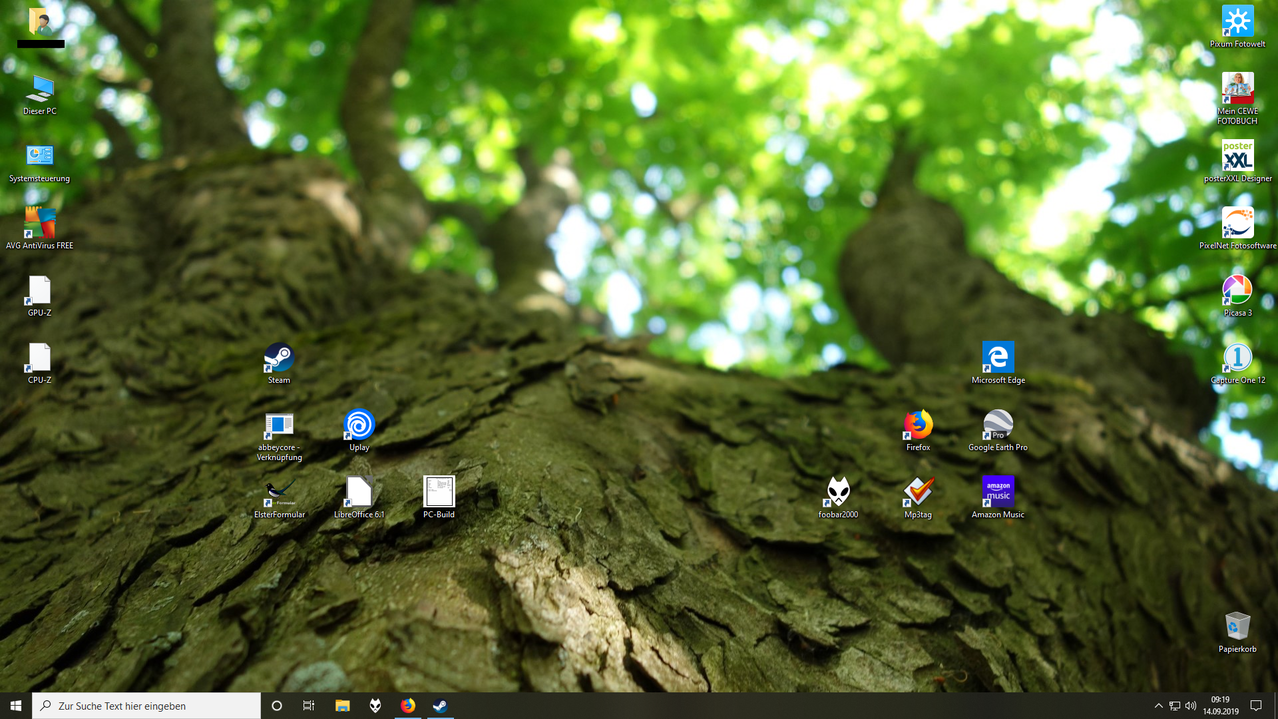Screen dimensions: 1278x719
Task: Click the AVG AntiVirus FREE icon
Action: pyautogui.click(x=39, y=223)
